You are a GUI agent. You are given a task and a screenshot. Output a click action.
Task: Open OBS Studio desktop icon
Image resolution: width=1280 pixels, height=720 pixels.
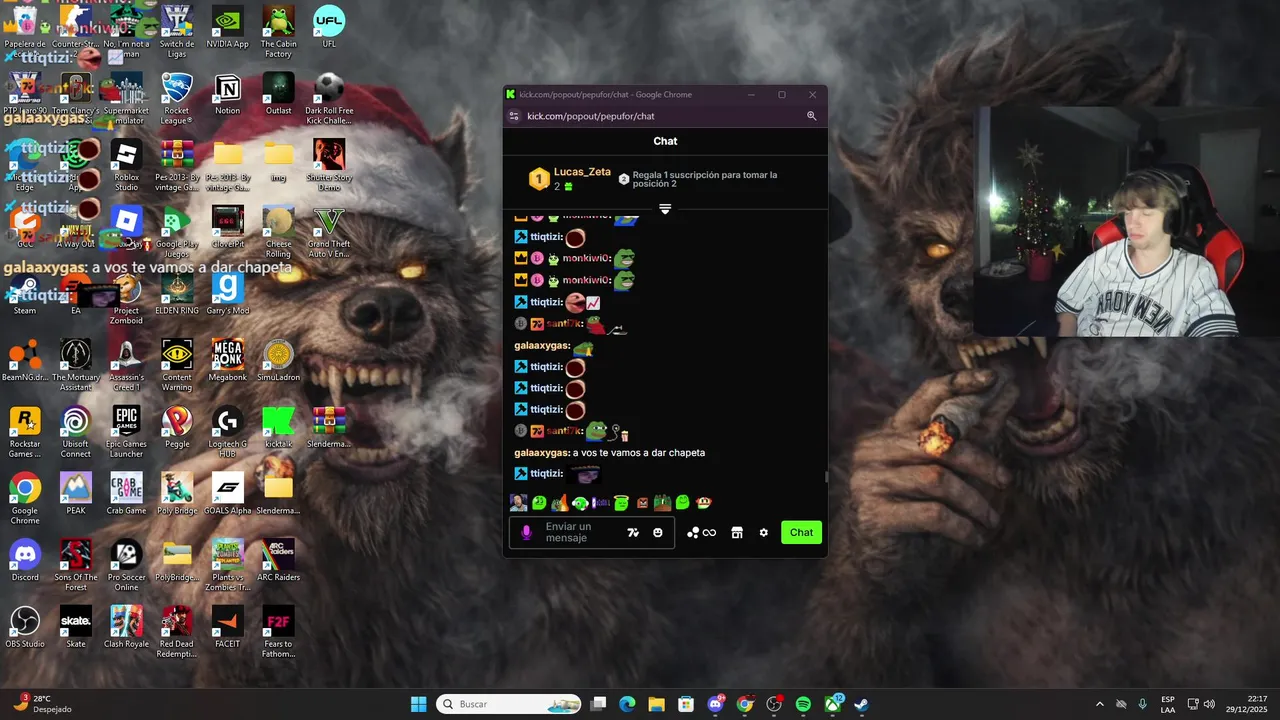tap(25, 628)
